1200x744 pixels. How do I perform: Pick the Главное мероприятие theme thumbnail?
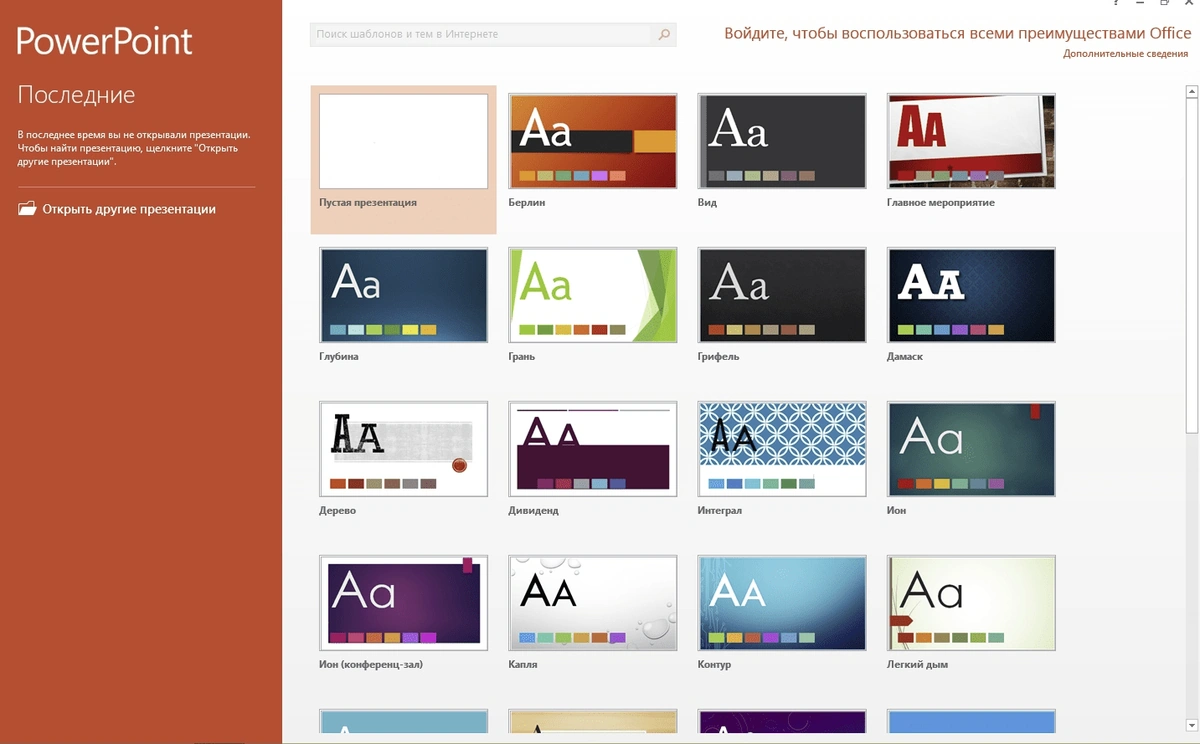click(971, 141)
